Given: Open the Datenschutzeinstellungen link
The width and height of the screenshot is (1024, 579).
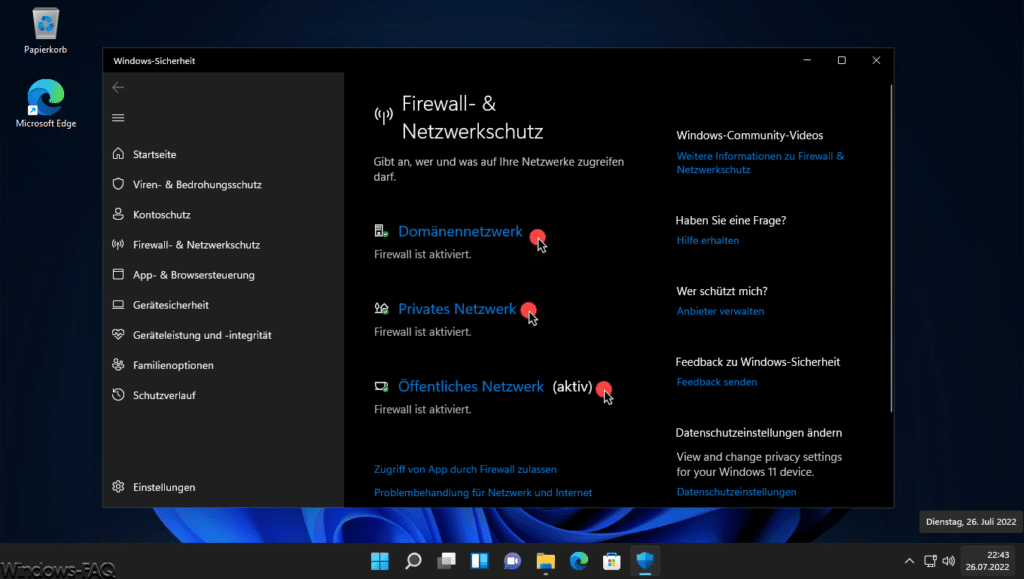Looking at the screenshot, I should coord(736,492).
